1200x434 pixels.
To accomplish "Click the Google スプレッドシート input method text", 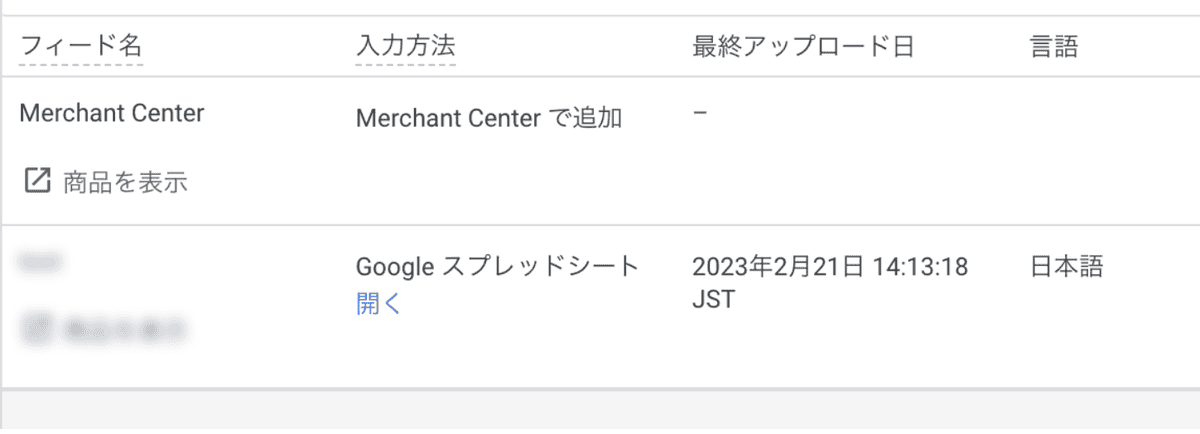I will coord(497,266).
